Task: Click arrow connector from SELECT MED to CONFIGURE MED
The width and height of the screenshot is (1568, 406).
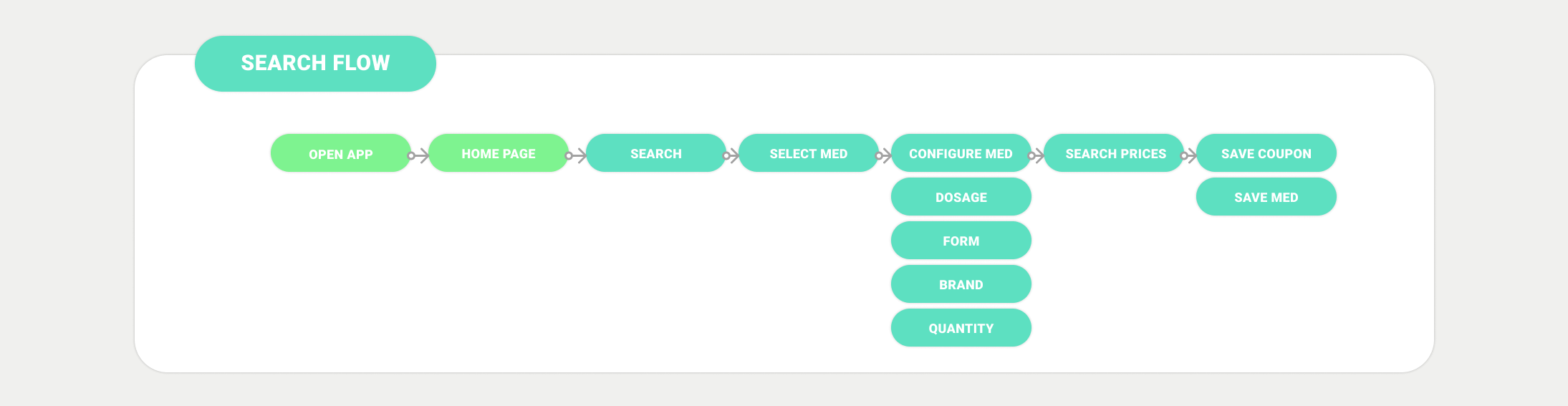Action: tap(884, 155)
